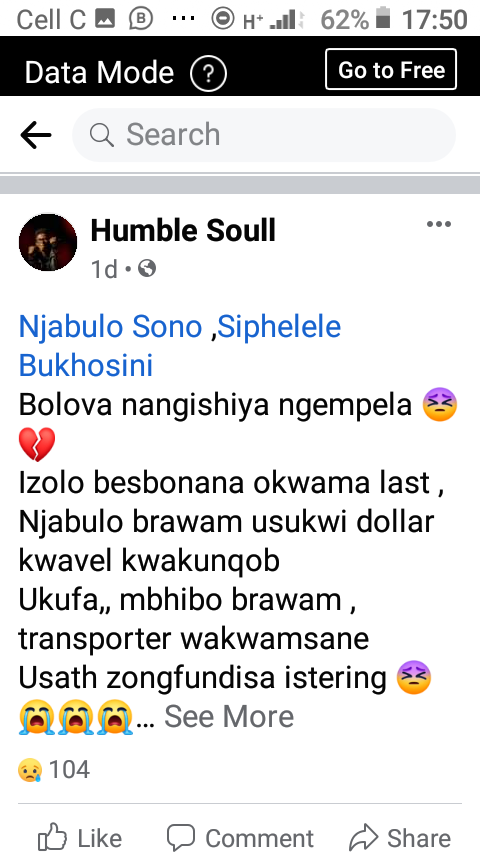Tap the thumbs-up Like icon

[53, 837]
